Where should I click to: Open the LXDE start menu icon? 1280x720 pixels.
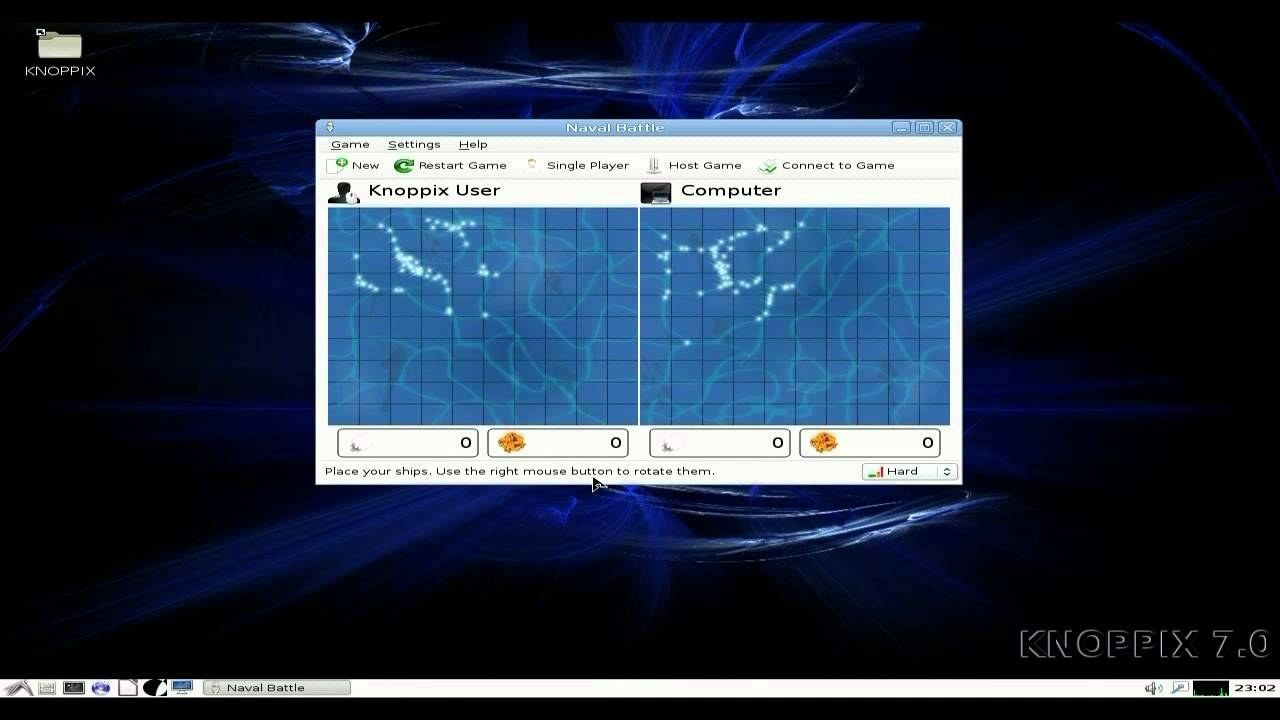coord(18,688)
